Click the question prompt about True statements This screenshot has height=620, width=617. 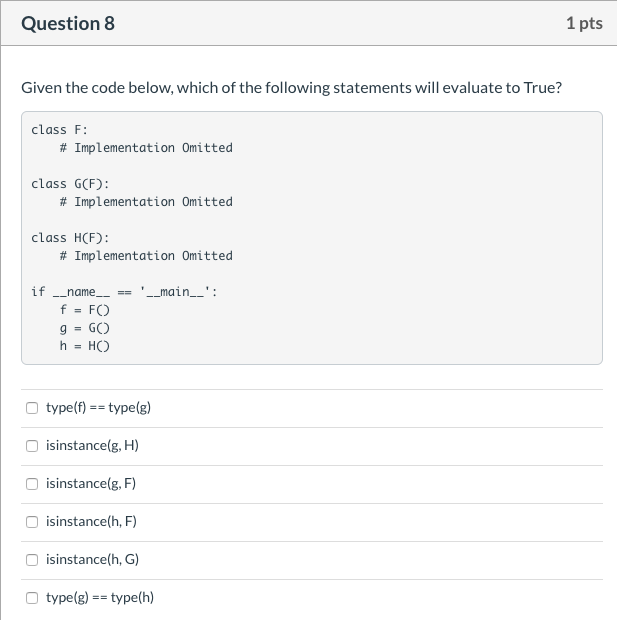(291, 87)
